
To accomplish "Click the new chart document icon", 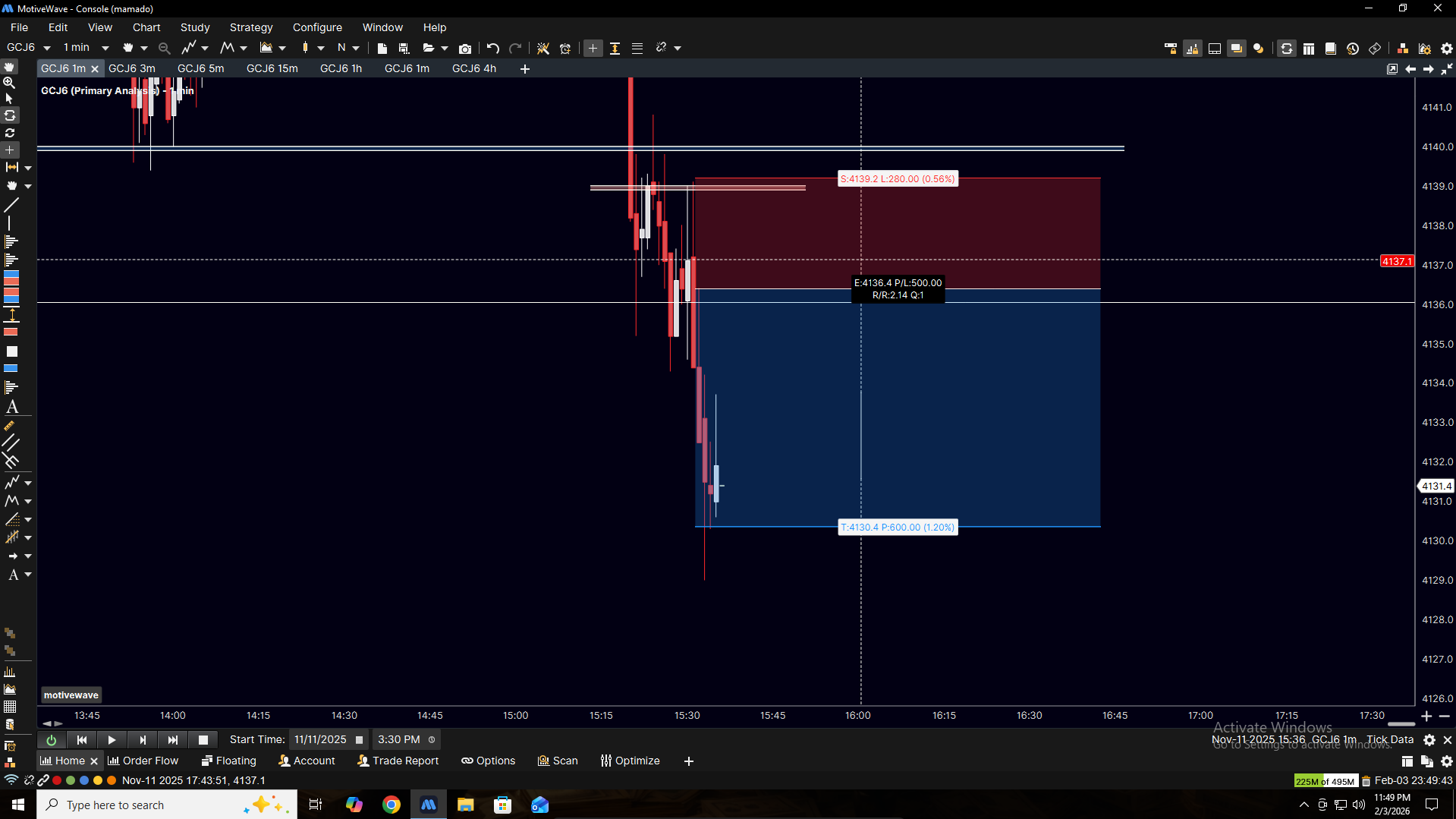I will pyautogui.click(x=382, y=48).
